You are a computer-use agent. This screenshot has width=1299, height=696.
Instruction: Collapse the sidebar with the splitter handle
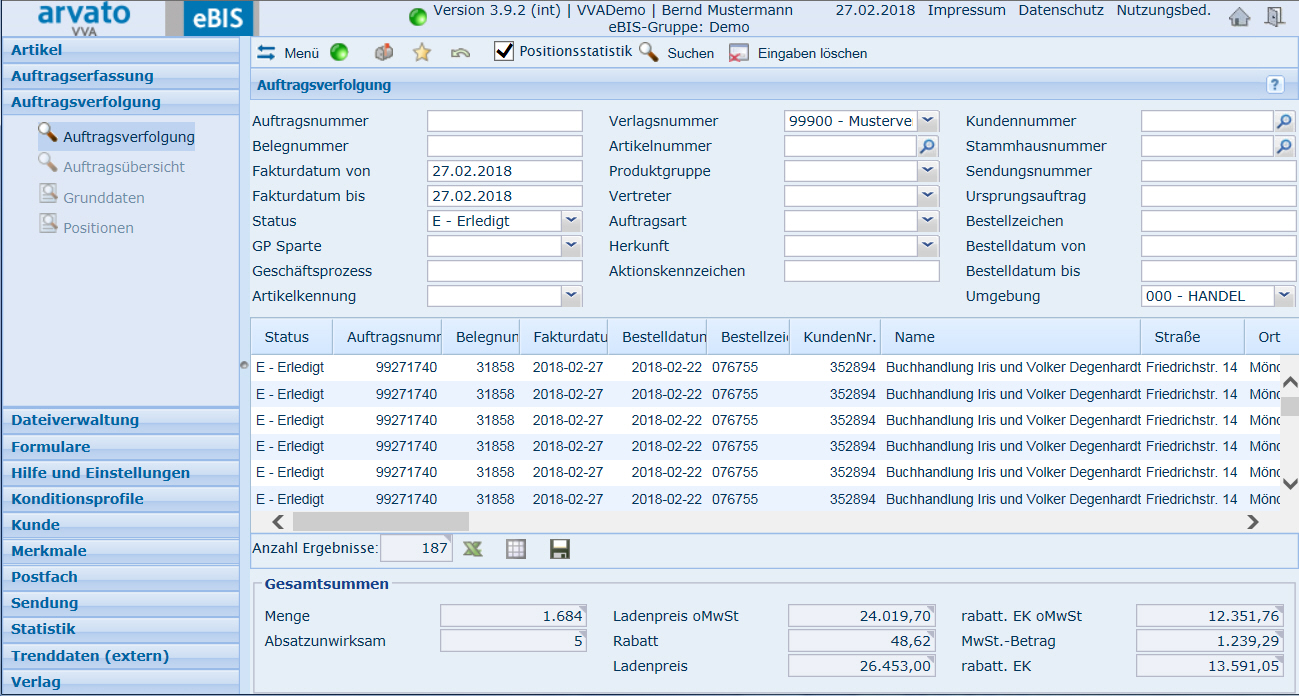click(x=244, y=366)
